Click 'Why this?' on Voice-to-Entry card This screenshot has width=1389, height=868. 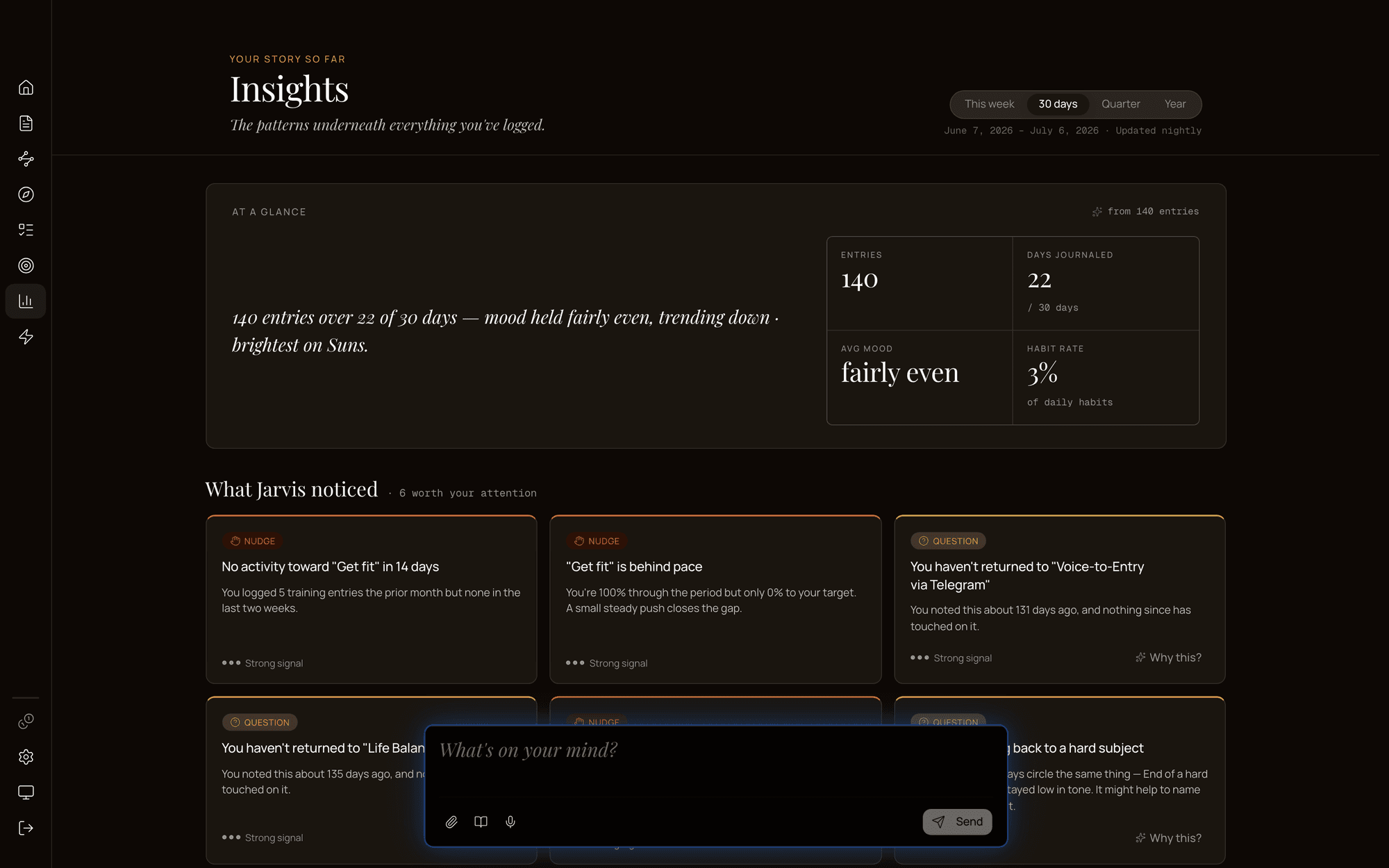coord(1168,658)
